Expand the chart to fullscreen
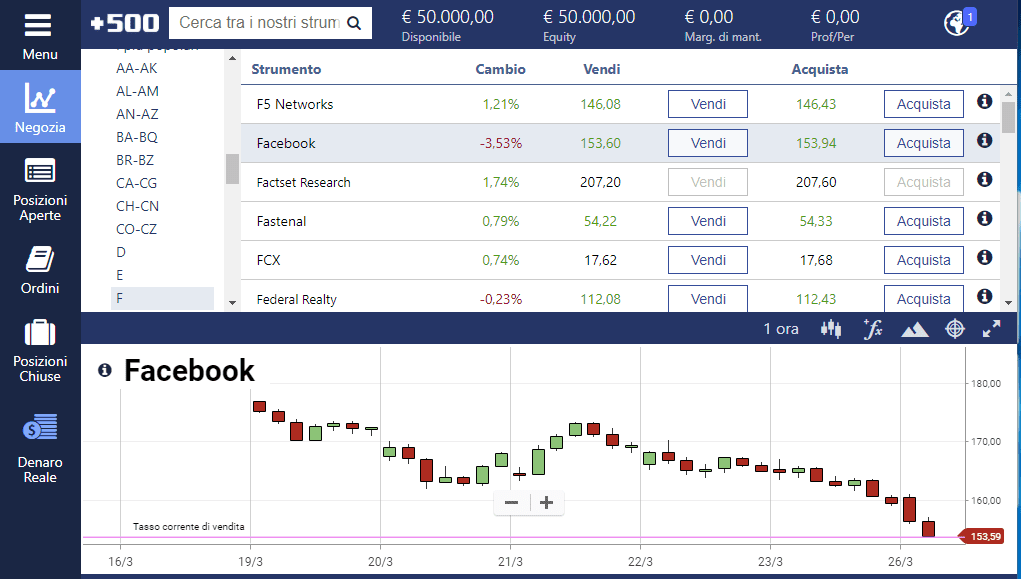This screenshot has height=579, width=1021. (991, 329)
